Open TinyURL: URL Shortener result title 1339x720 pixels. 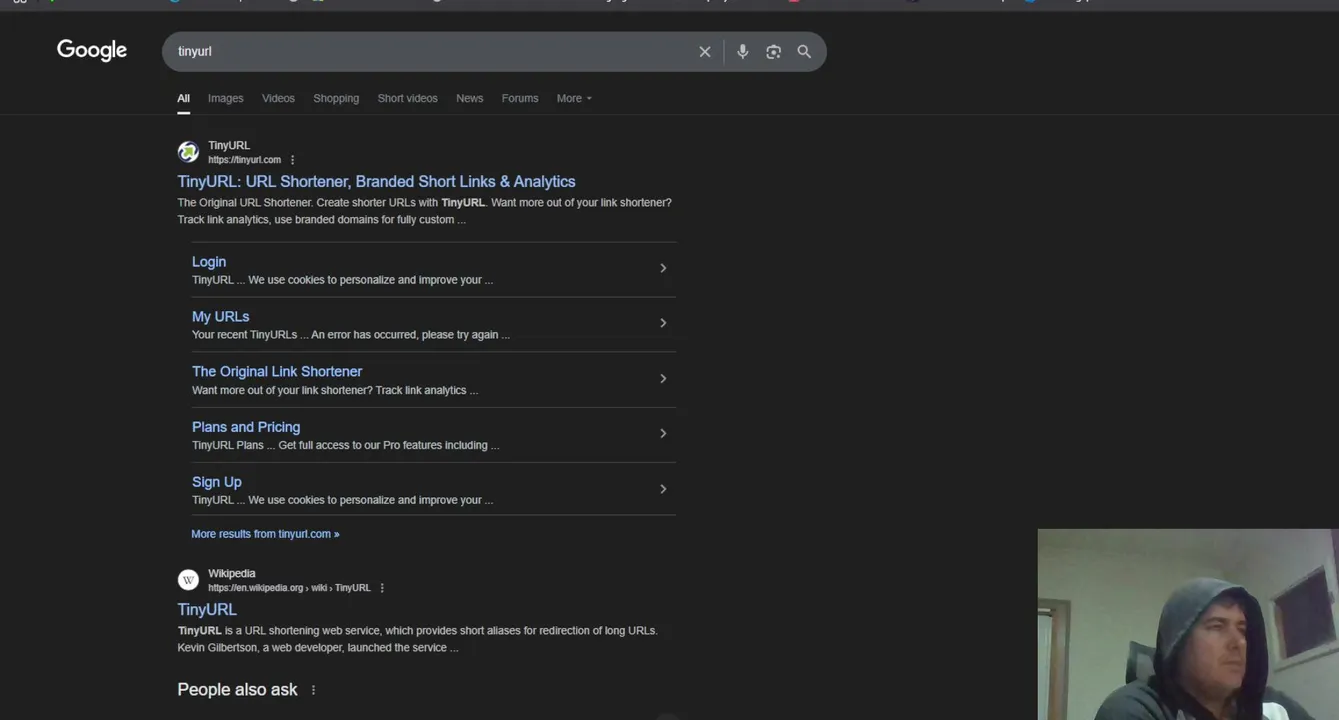click(376, 181)
